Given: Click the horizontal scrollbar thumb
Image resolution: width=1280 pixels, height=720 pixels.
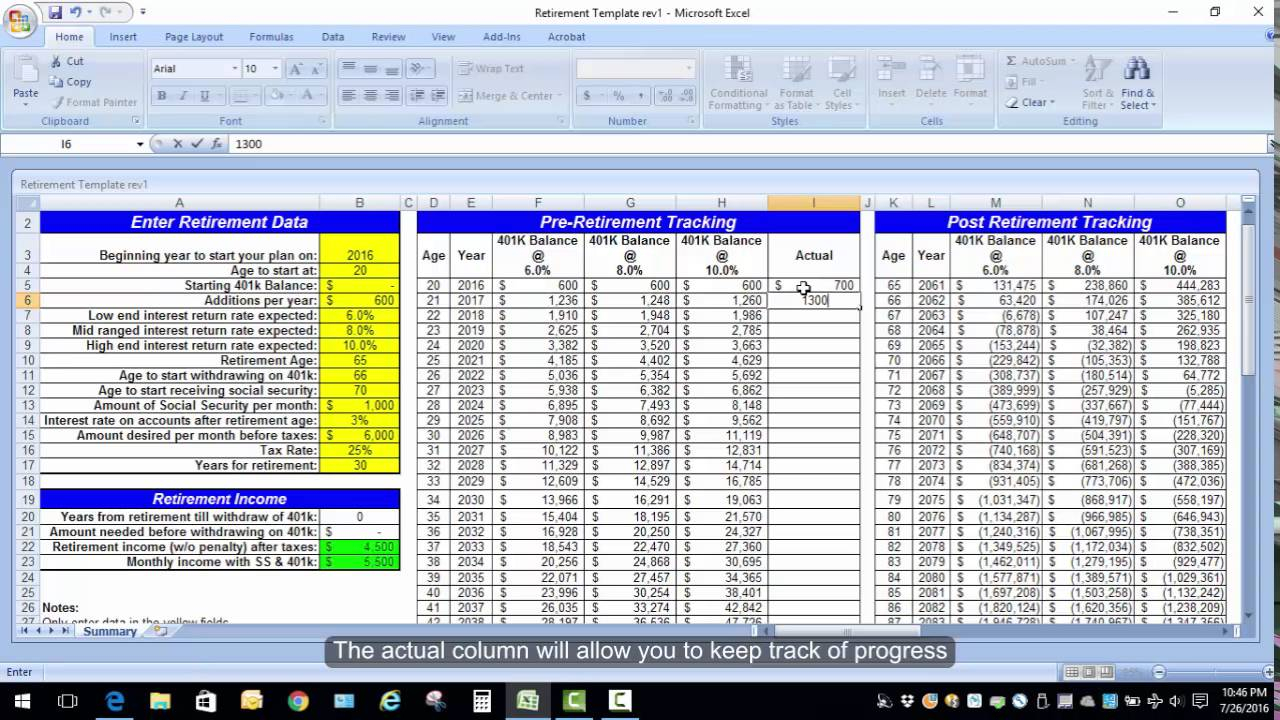Looking at the screenshot, I should click(x=846, y=631).
